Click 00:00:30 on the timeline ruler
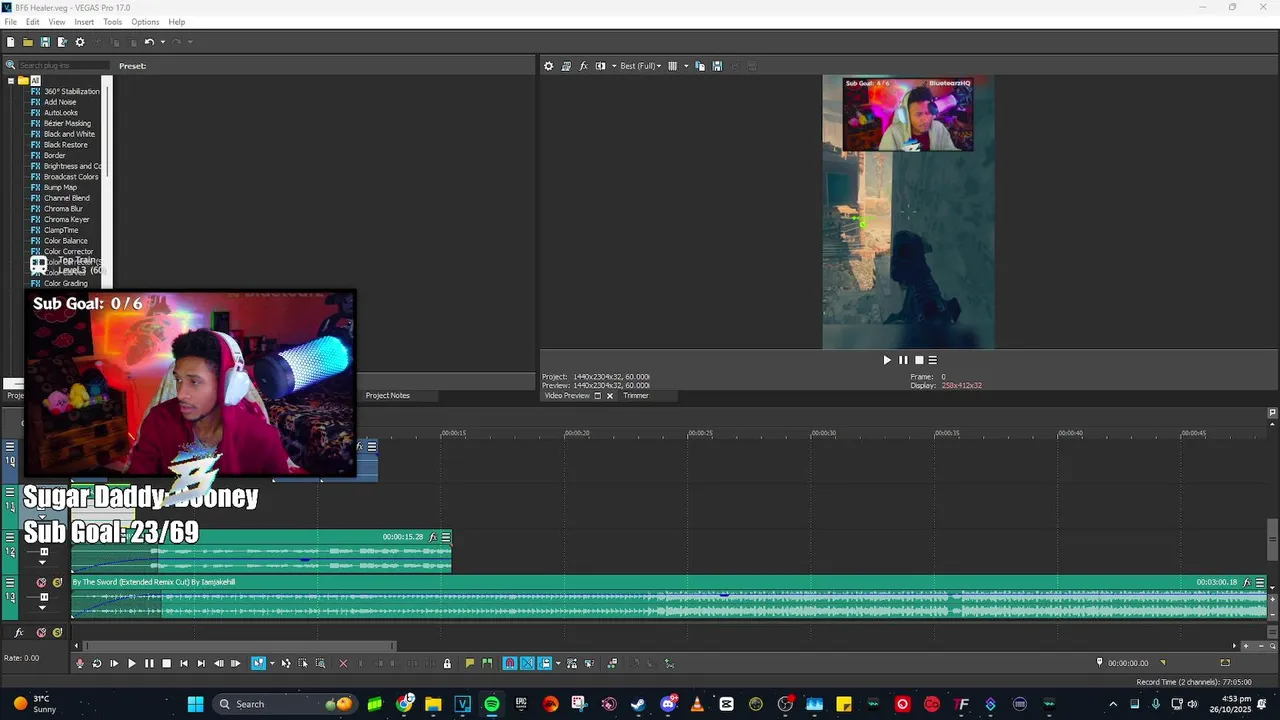 tap(823, 433)
